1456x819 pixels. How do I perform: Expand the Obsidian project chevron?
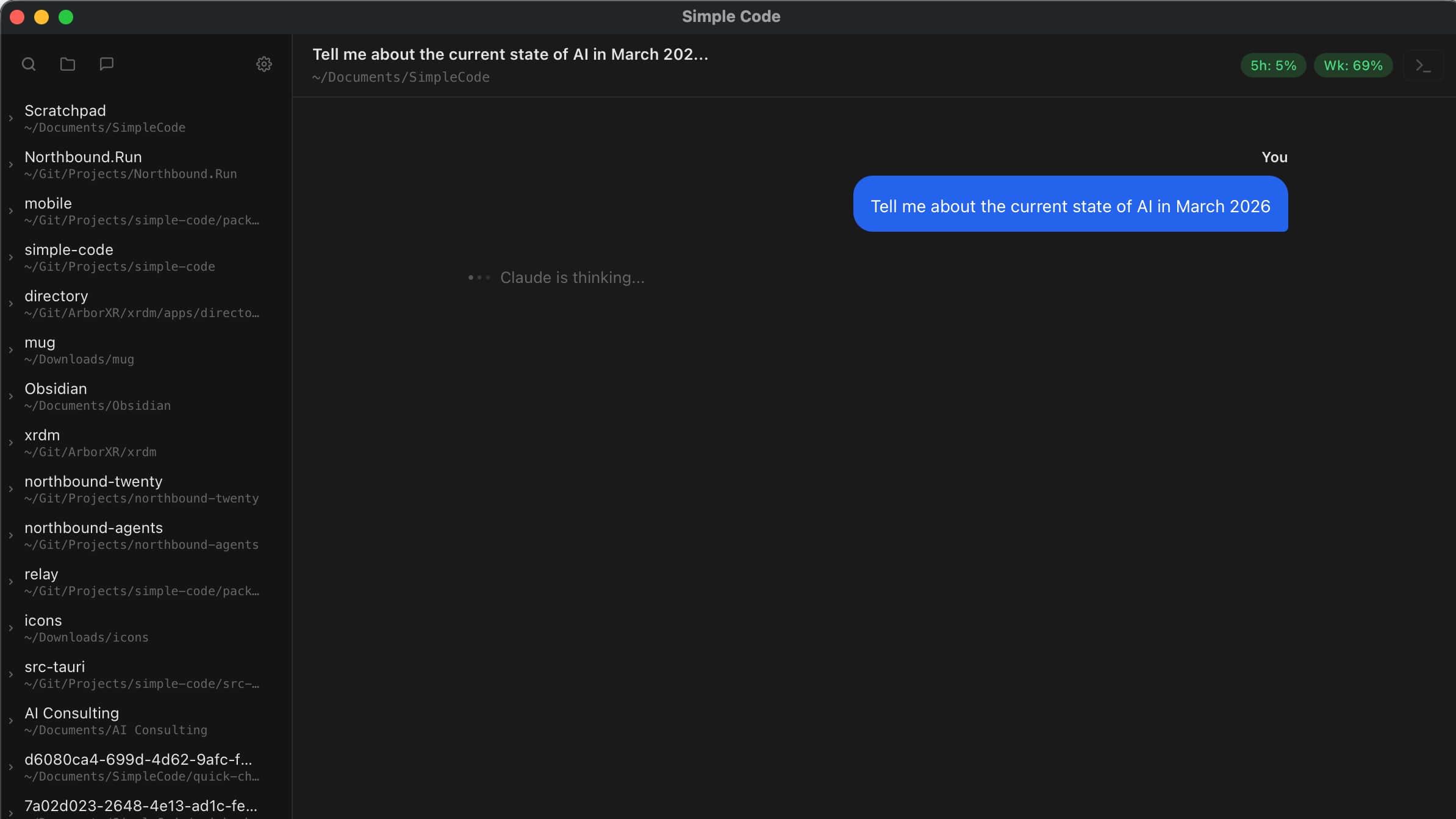pos(11,396)
